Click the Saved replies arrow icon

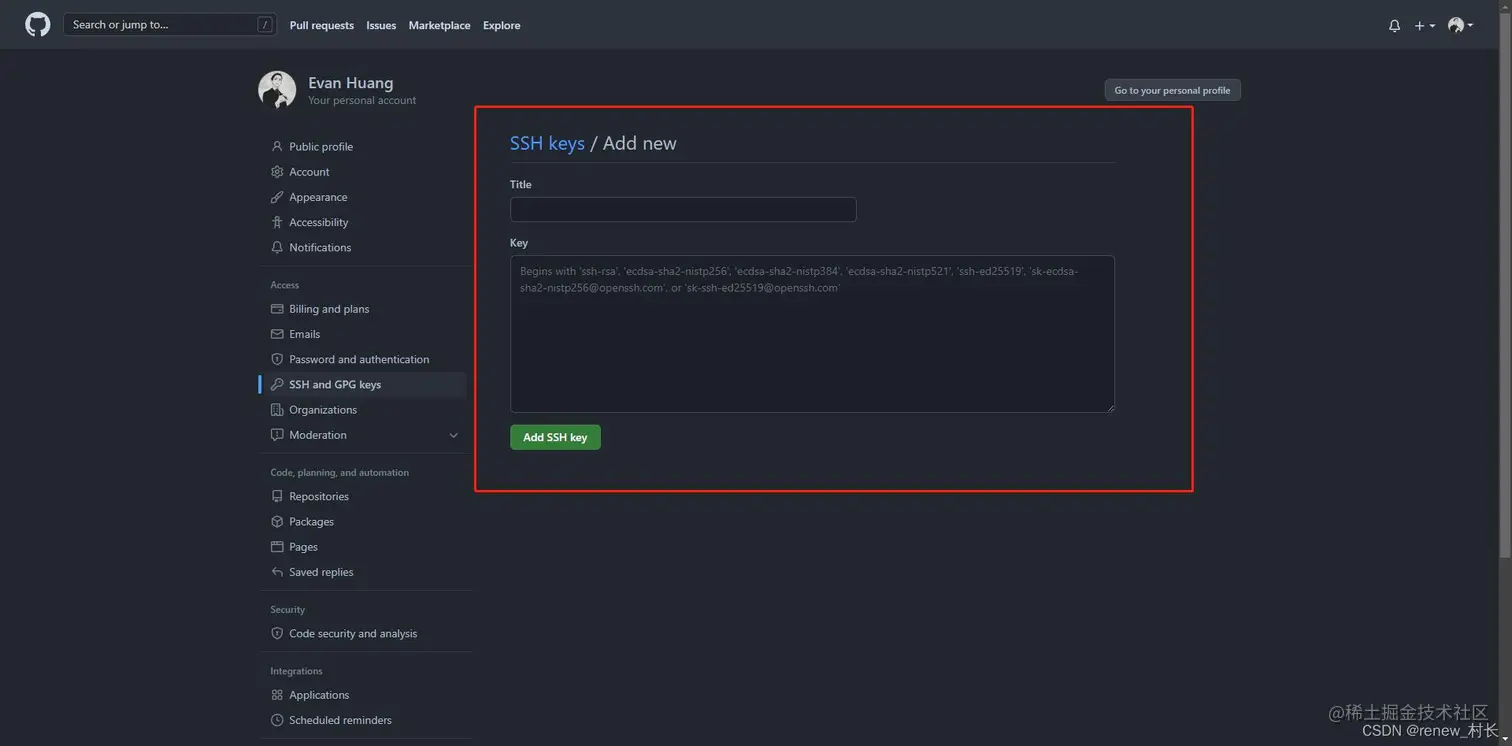[x=277, y=572]
